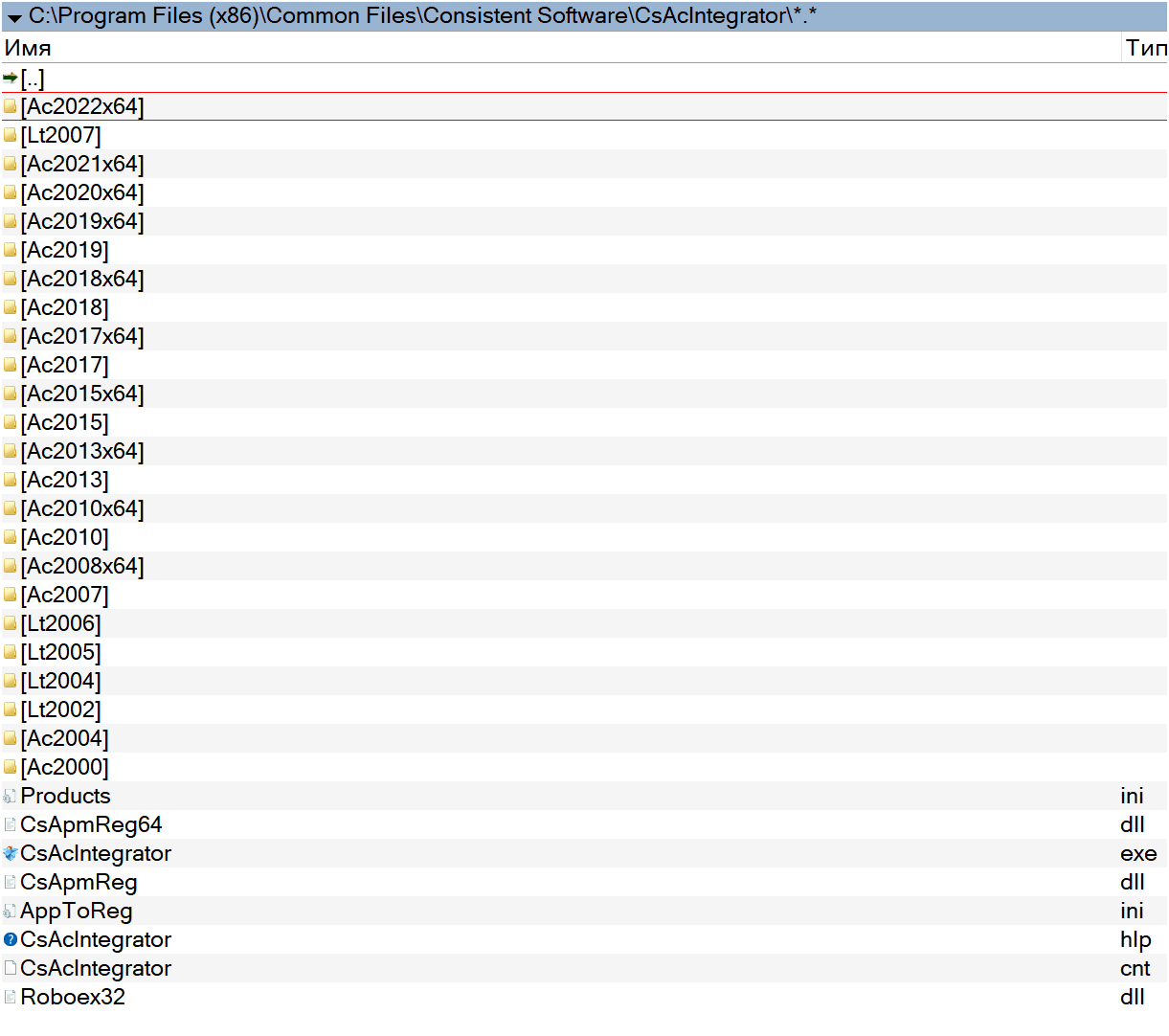Select the [Ac2015] folder name
Screen dimensions: 1169x1036
[65, 422]
